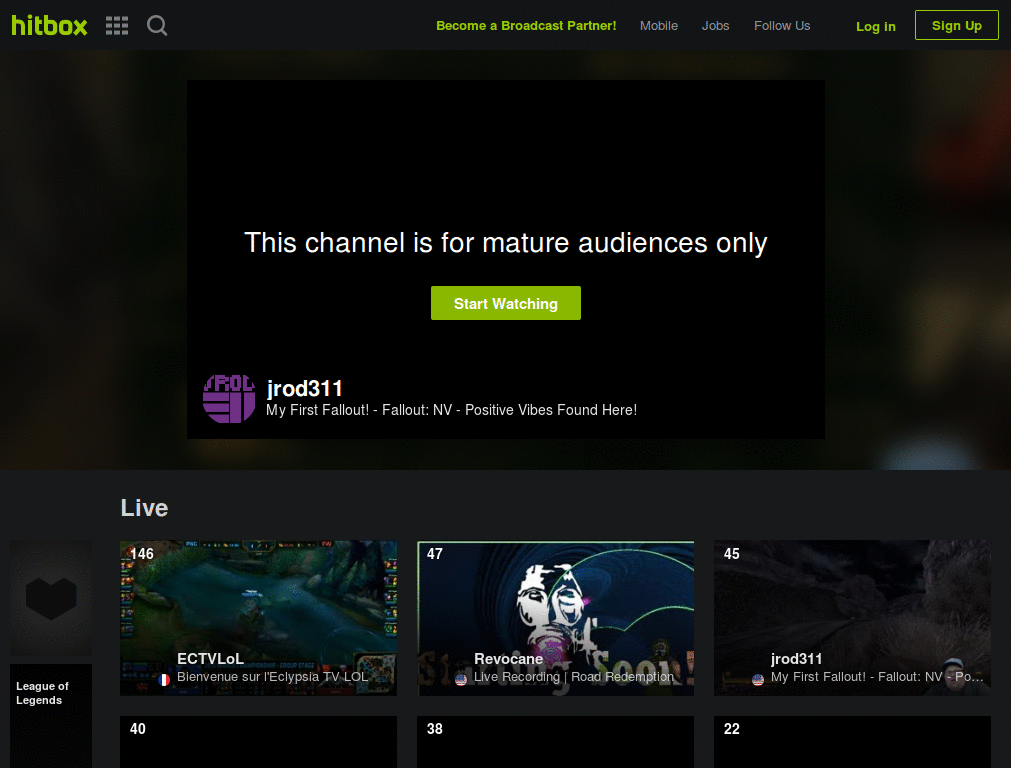Select League of Legends sidebar tile
Screen dimensions: 1024x768
(51, 716)
